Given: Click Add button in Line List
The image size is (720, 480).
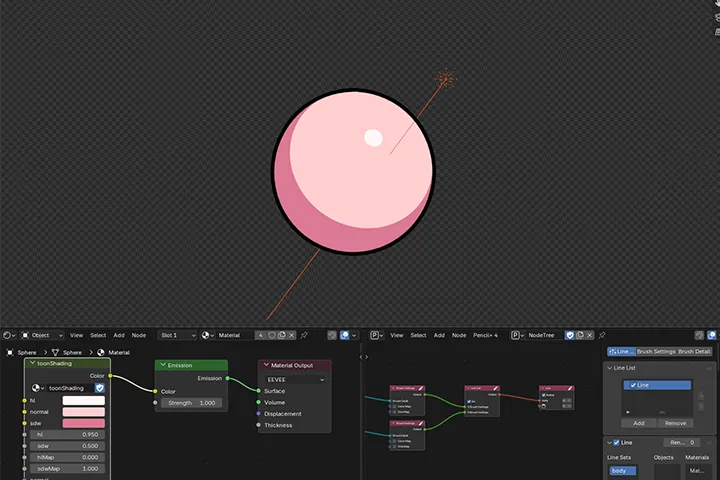Looking at the screenshot, I should (639, 423).
